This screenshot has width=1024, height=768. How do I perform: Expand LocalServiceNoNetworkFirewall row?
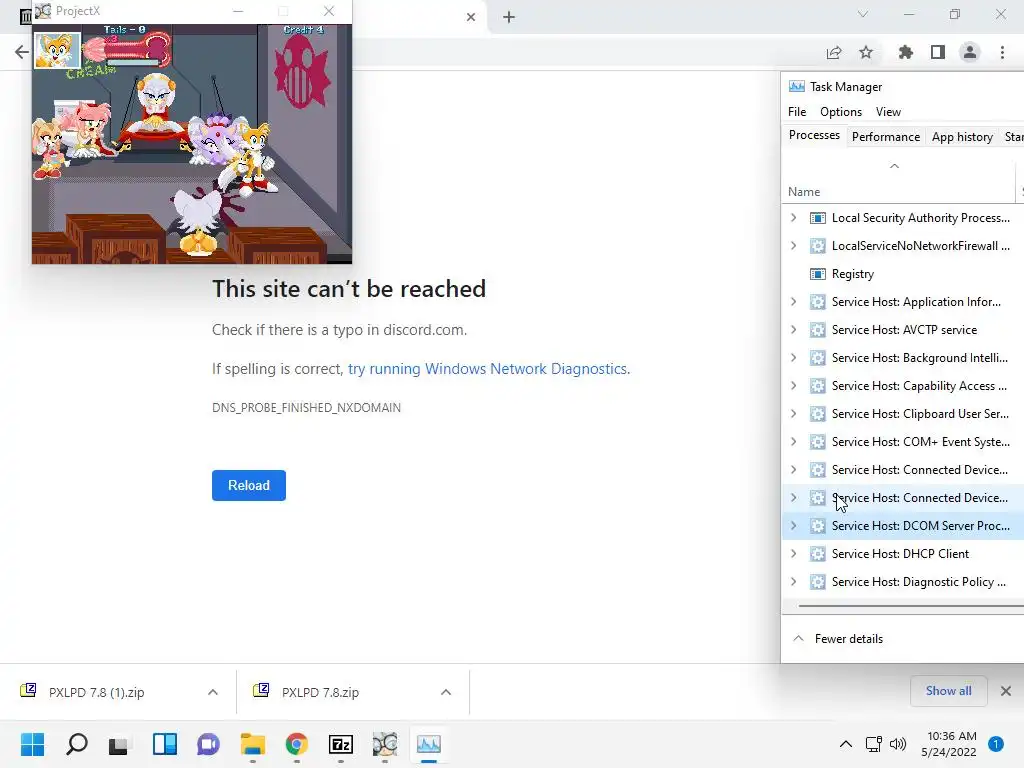793,246
